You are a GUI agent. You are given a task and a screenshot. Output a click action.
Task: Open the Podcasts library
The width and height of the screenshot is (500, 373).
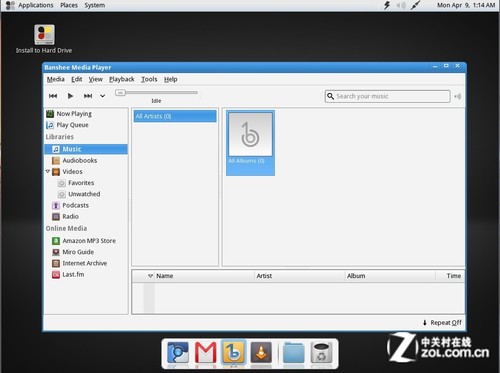click(x=86, y=205)
